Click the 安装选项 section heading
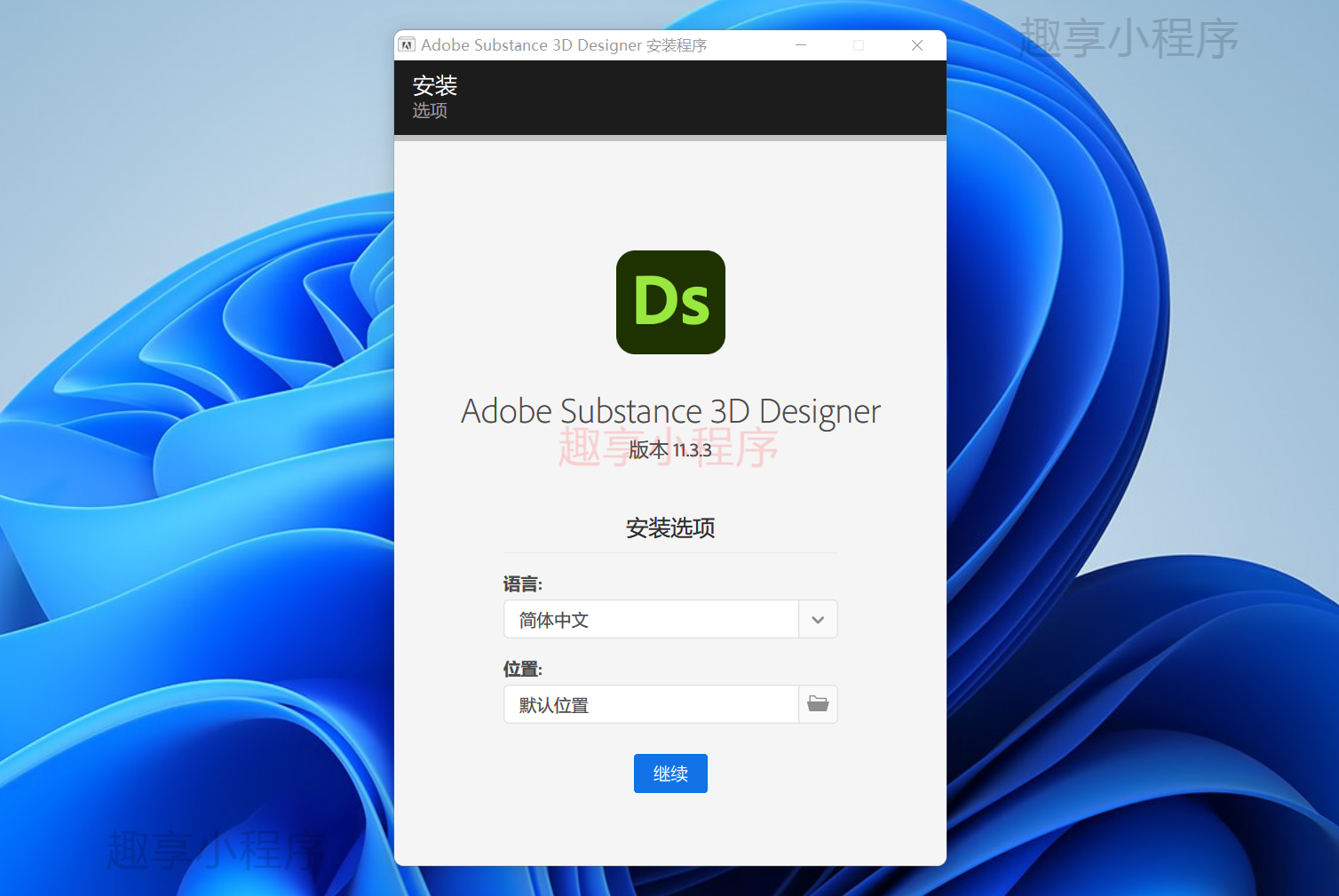The image size is (1339, 896). [670, 528]
